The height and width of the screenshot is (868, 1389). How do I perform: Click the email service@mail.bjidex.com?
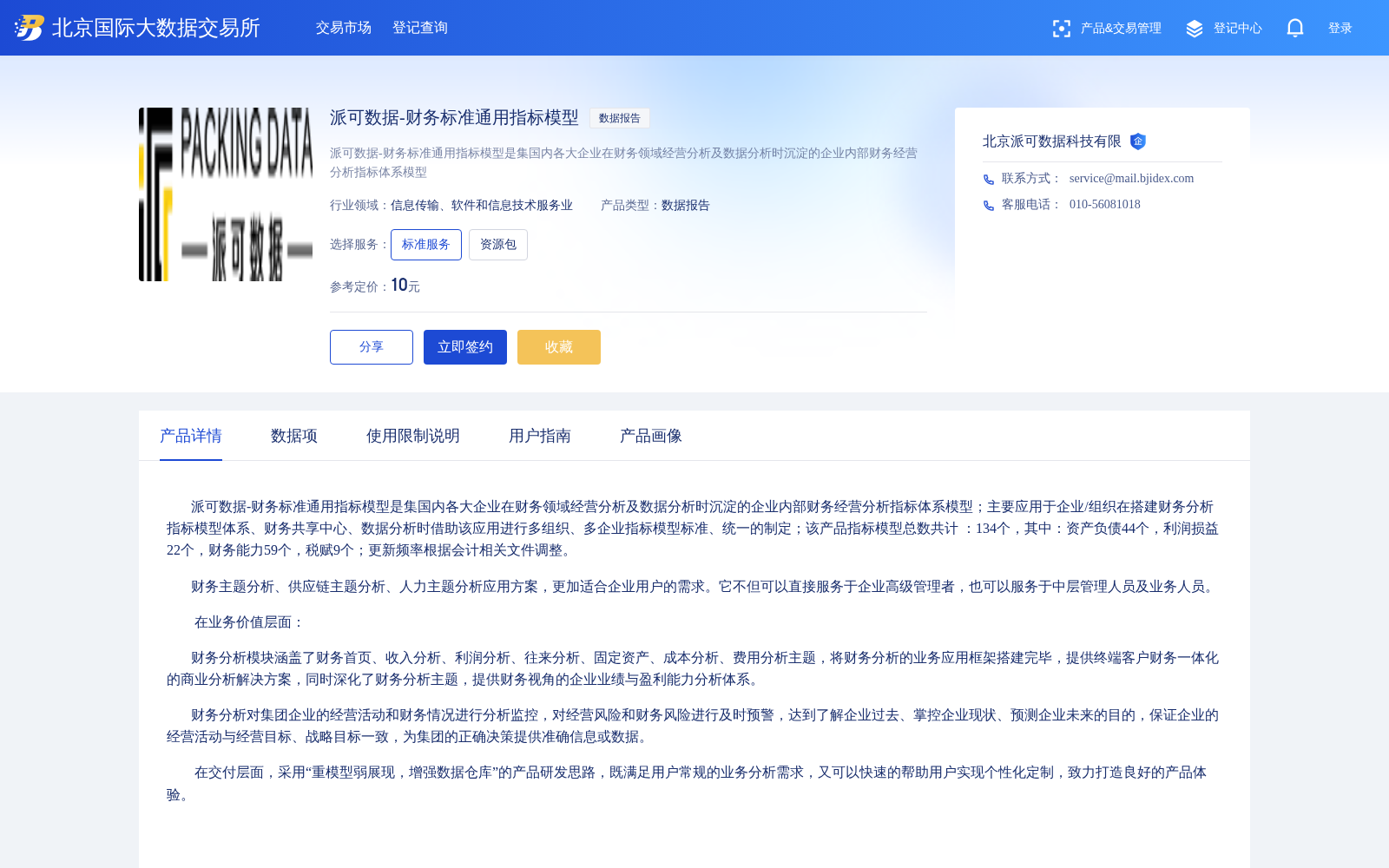(1132, 179)
